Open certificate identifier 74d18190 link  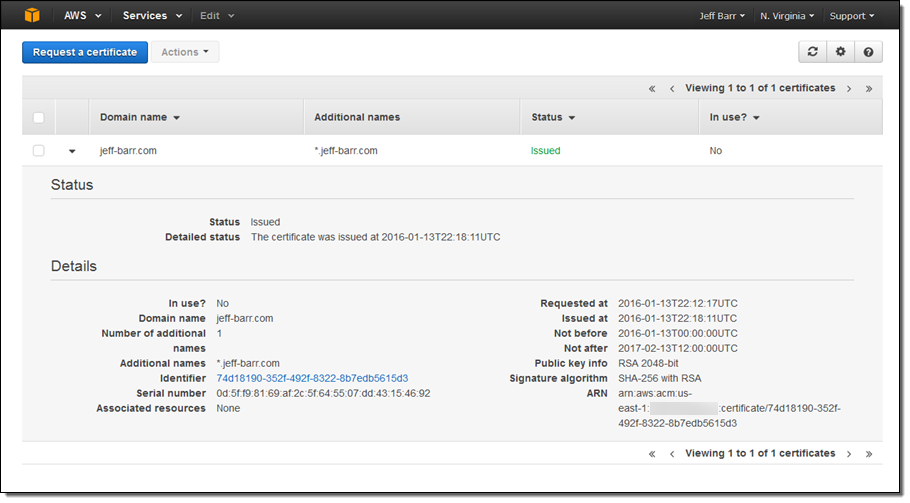tap(312, 379)
